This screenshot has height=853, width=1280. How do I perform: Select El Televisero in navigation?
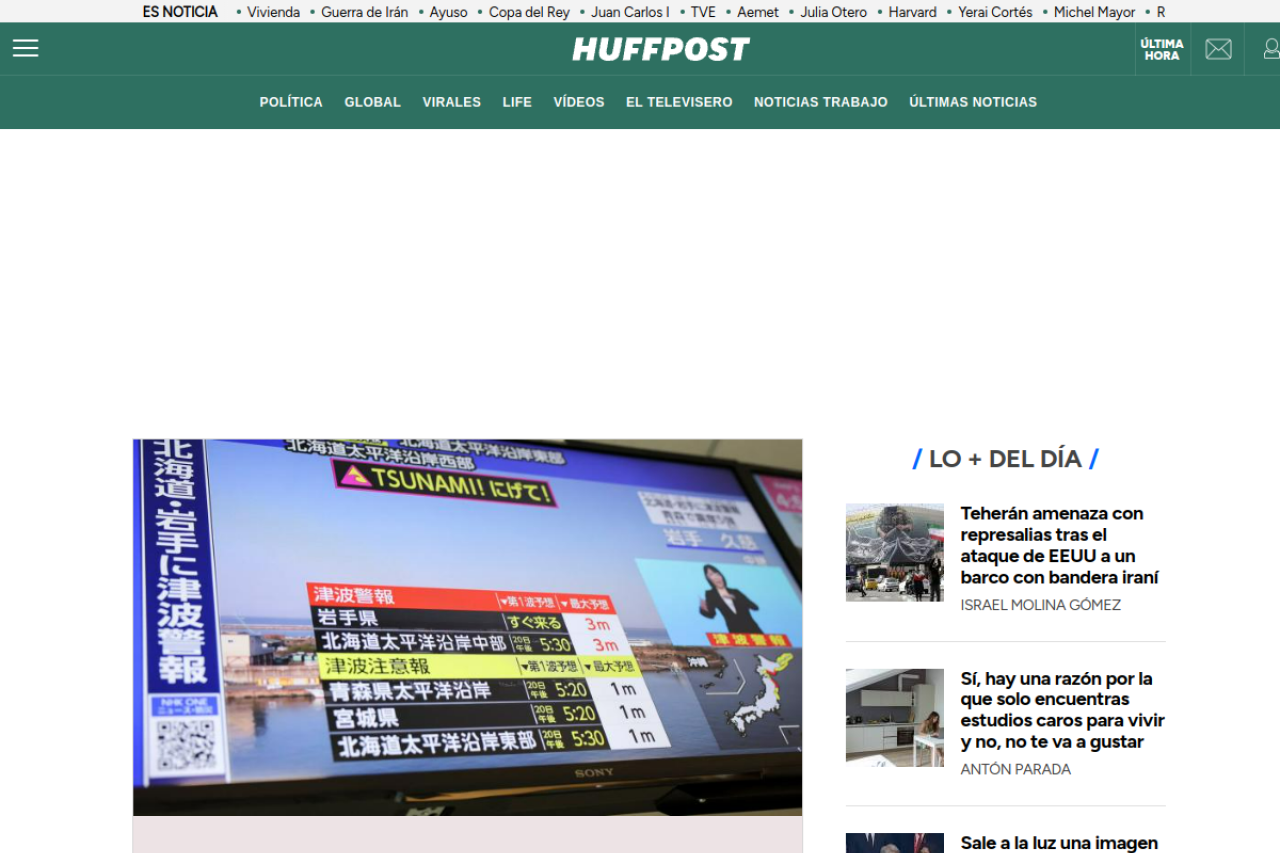pos(679,102)
